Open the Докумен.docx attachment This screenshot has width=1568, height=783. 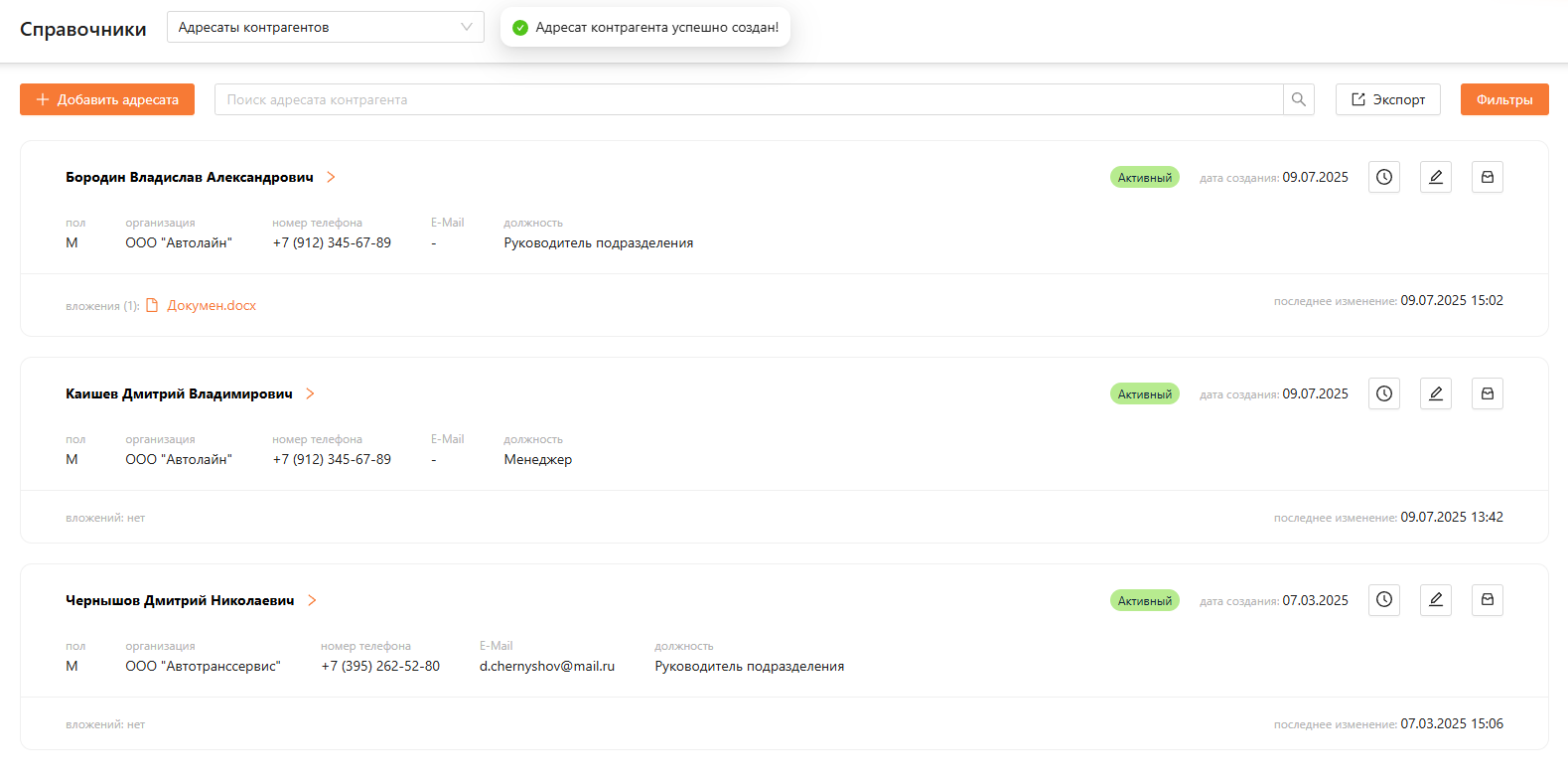(211, 305)
